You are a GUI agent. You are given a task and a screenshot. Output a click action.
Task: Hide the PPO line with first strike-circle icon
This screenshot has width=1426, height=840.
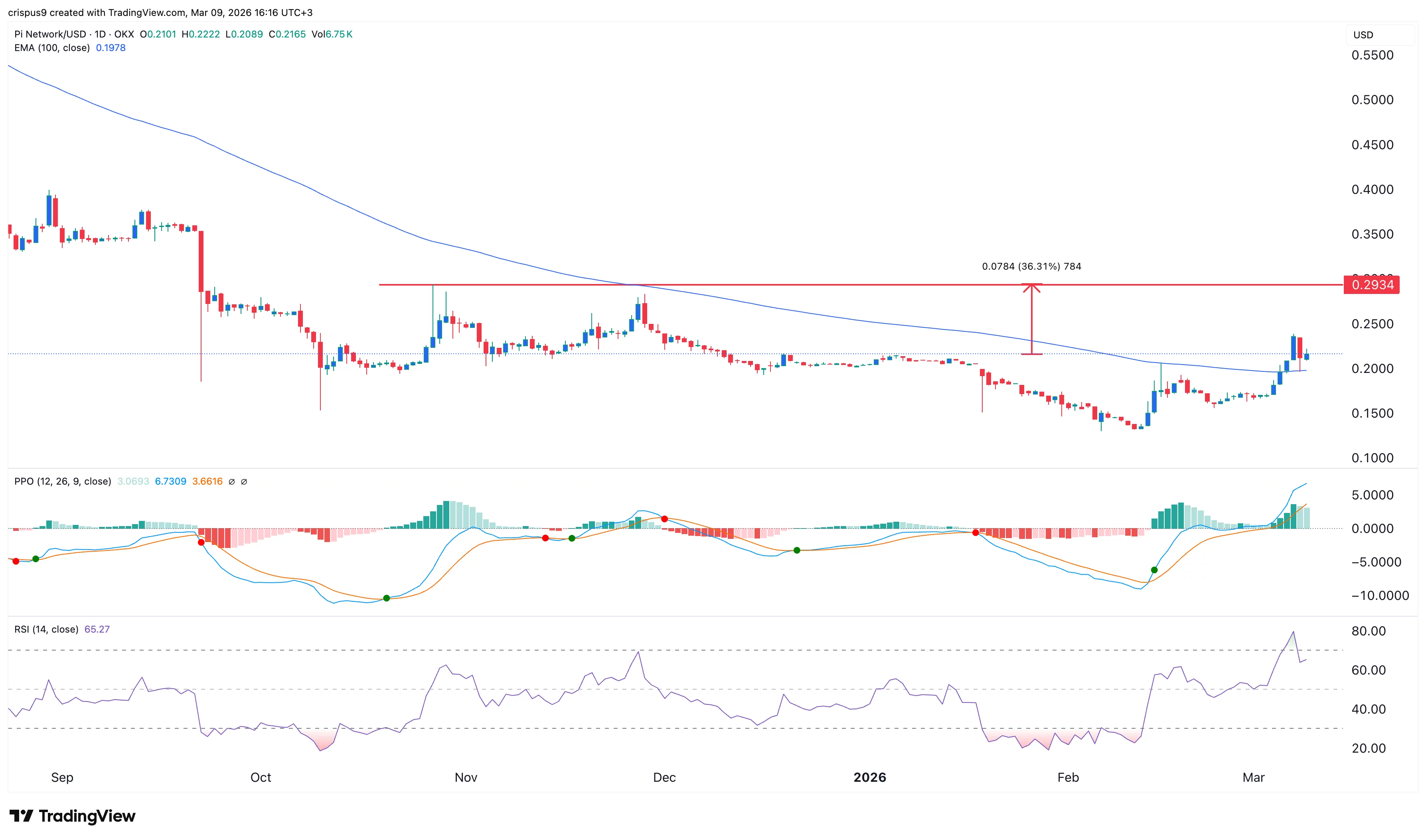231,482
